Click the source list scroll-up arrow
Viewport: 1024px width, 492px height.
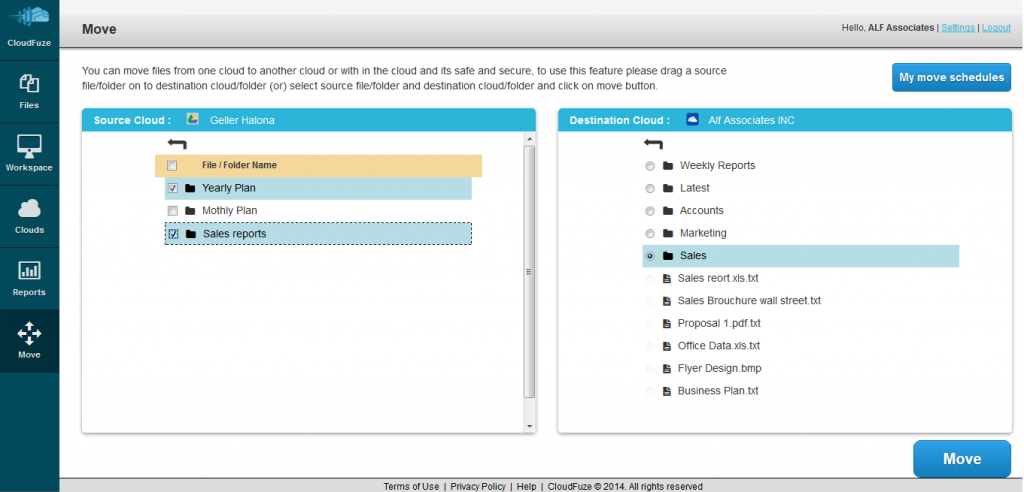tap(530, 139)
